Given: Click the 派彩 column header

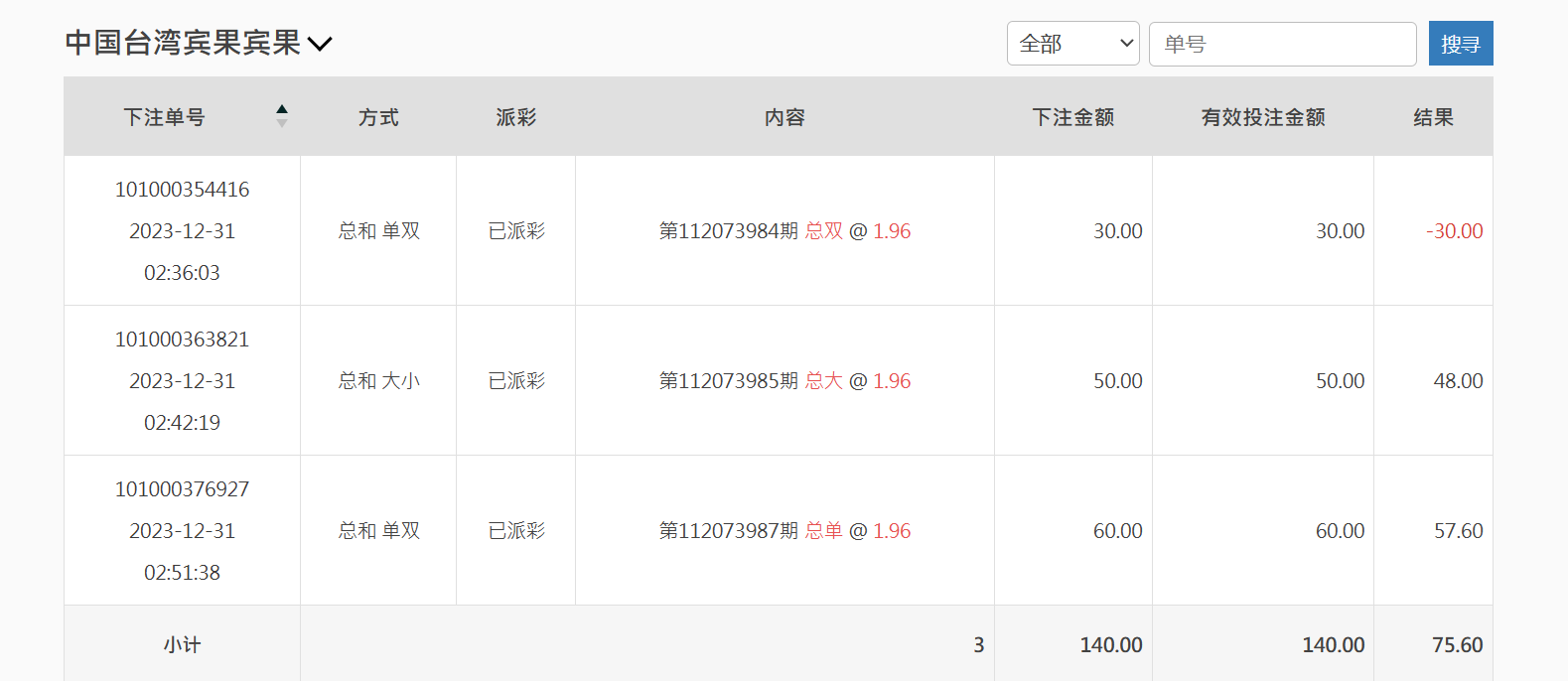Looking at the screenshot, I should pyautogui.click(x=516, y=117).
